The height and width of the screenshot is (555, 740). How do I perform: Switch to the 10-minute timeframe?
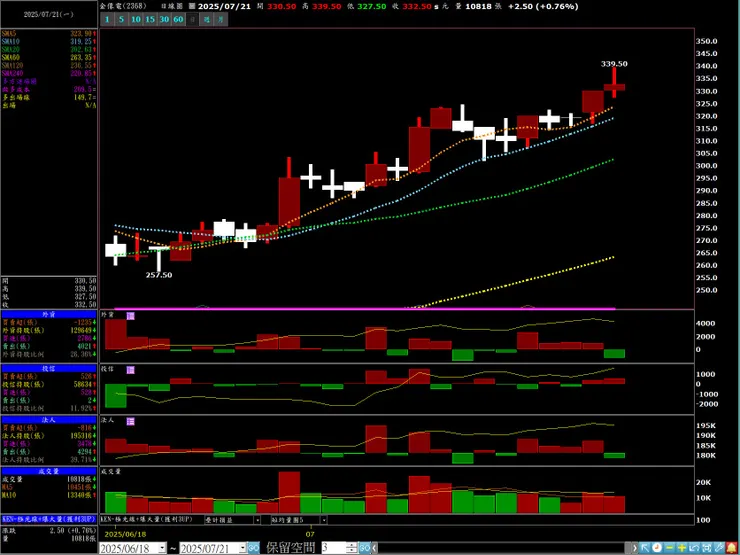(135, 19)
